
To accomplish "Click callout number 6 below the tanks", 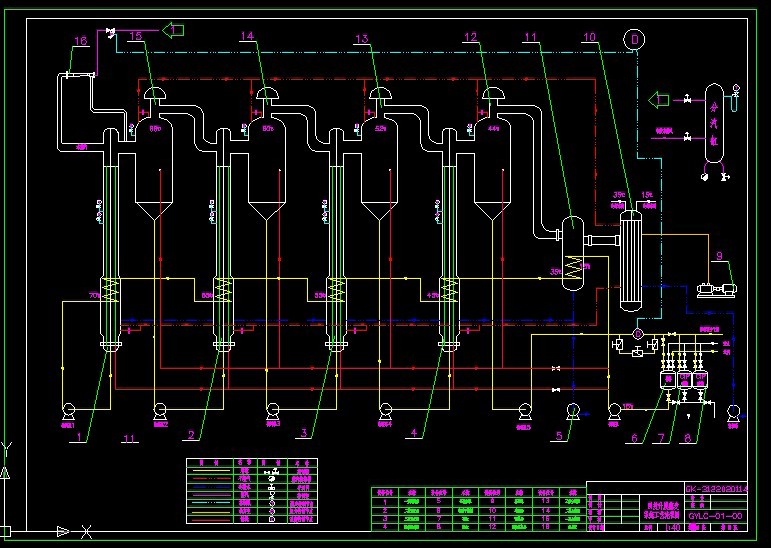I will tap(634, 437).
